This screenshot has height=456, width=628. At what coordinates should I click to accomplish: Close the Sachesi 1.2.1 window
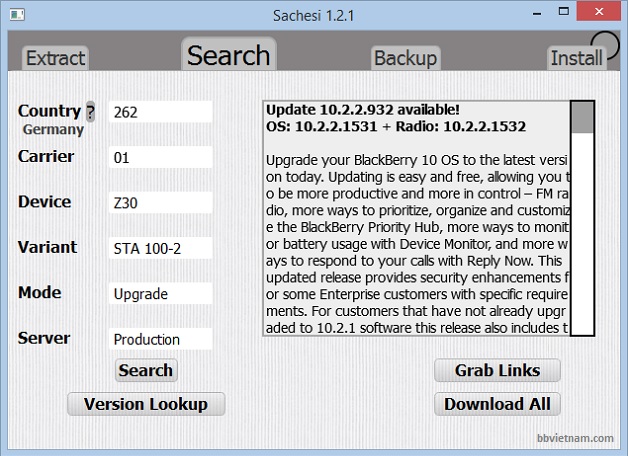click(x=599, y=12)
